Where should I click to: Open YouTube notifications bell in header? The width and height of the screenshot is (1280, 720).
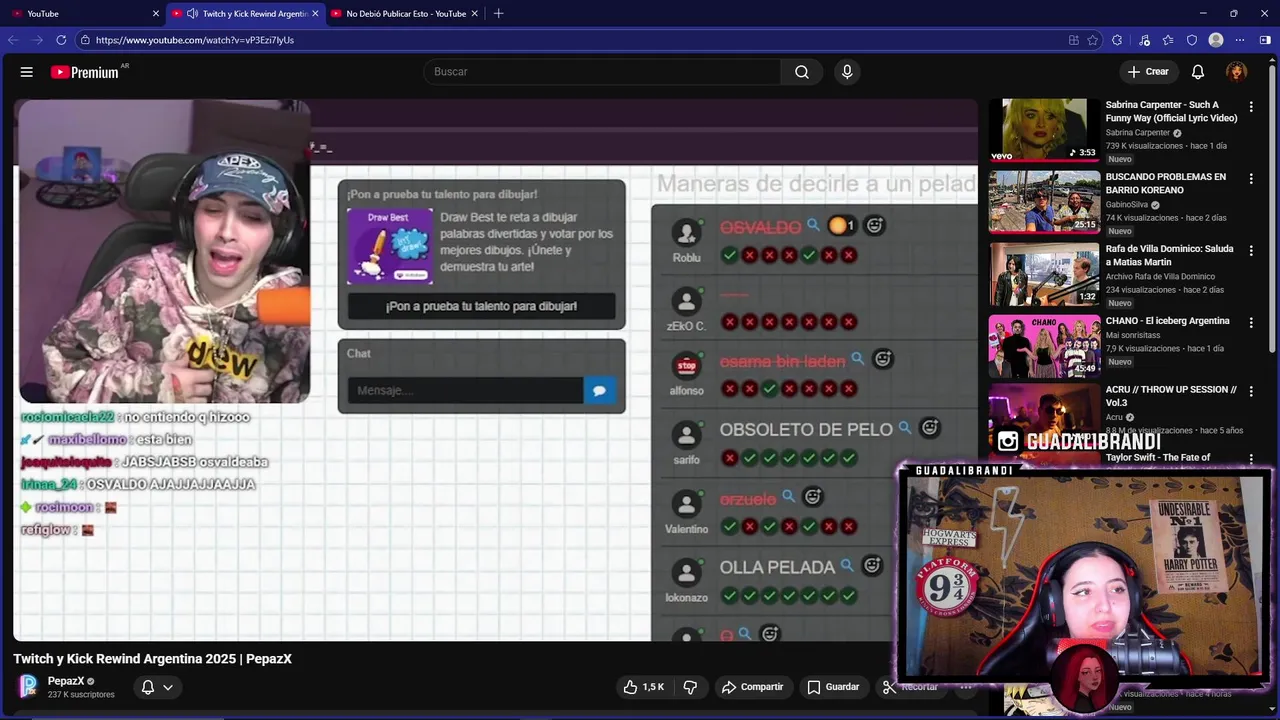tap(1198, 72)
